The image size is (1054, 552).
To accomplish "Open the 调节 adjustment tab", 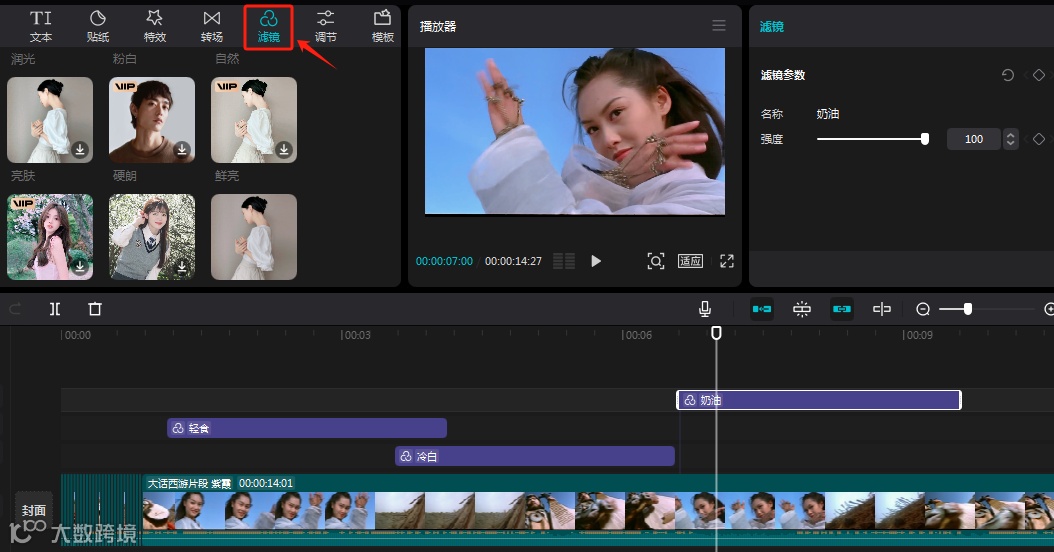I will pyautogui.click(x=325, y=27).
